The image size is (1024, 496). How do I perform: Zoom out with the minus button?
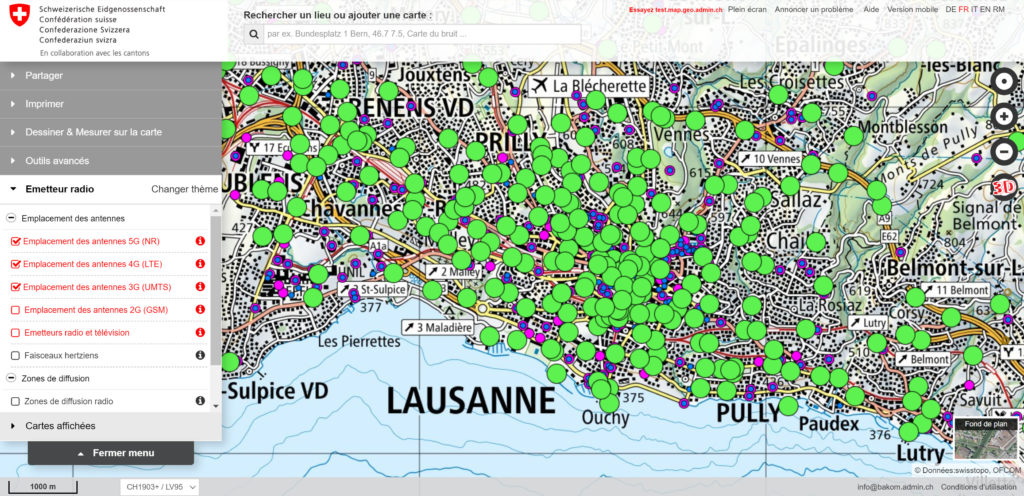1003,152
